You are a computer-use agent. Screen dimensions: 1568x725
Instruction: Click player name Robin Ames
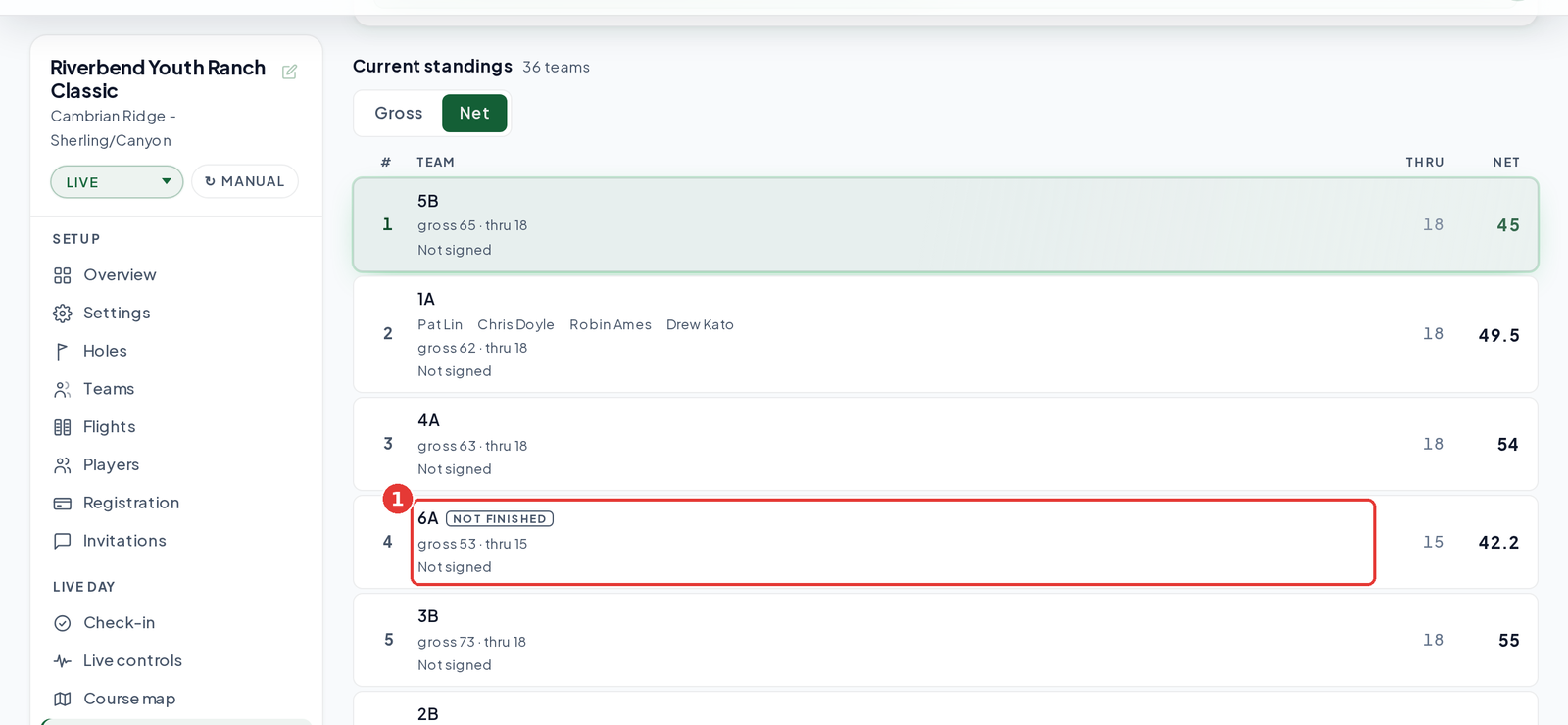[x=611, y=324]
